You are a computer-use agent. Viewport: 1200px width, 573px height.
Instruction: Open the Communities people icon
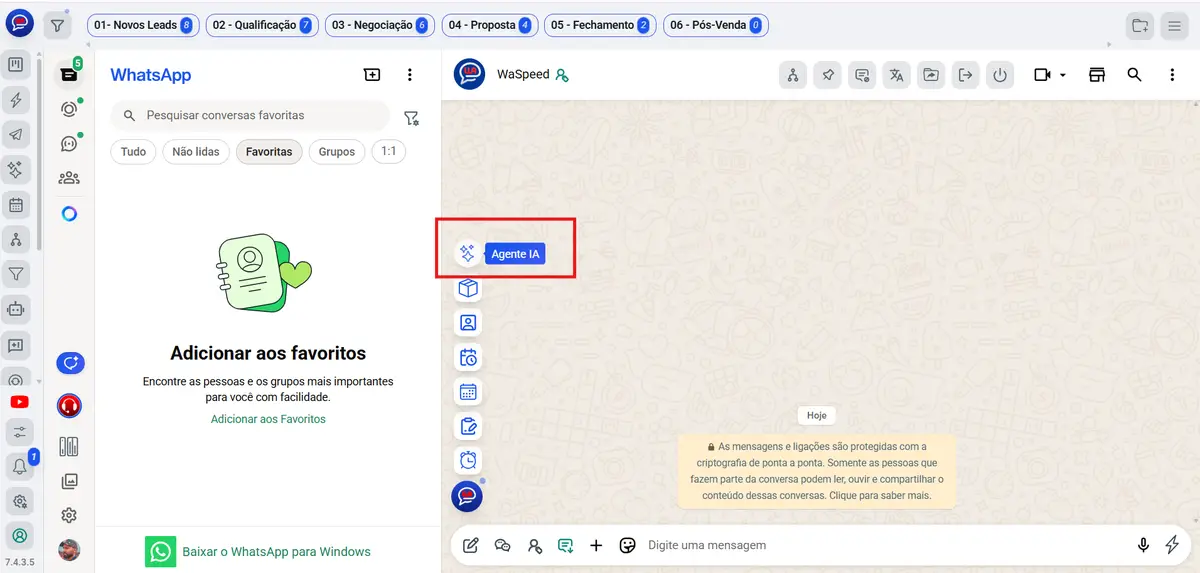69,178
